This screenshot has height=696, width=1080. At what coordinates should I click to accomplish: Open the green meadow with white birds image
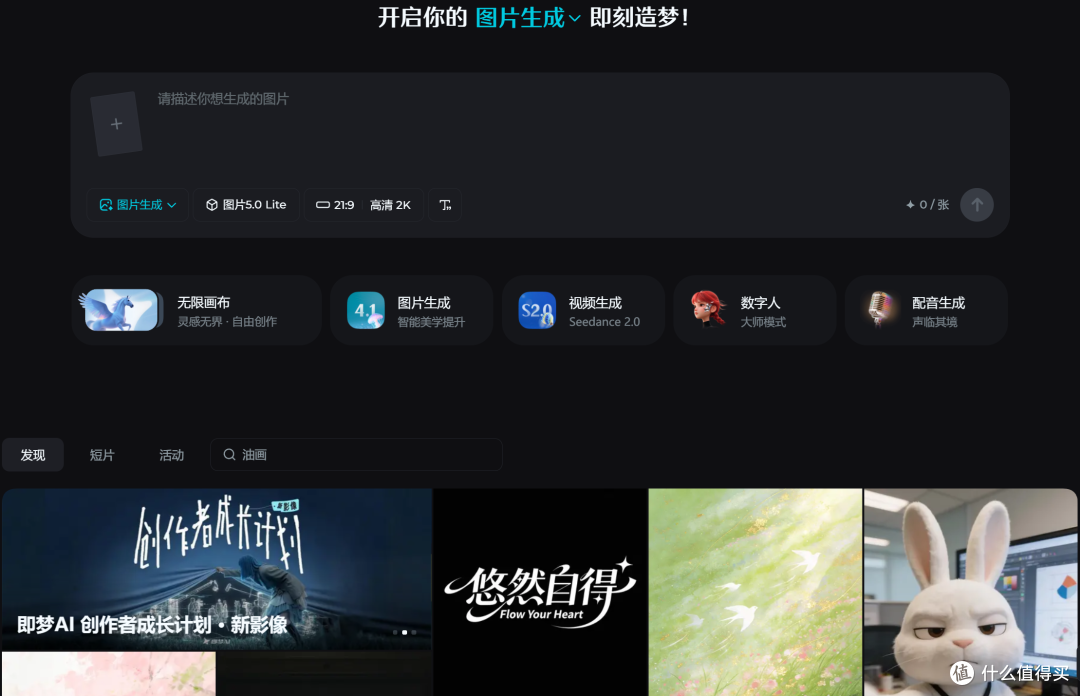tap(755, 592)
